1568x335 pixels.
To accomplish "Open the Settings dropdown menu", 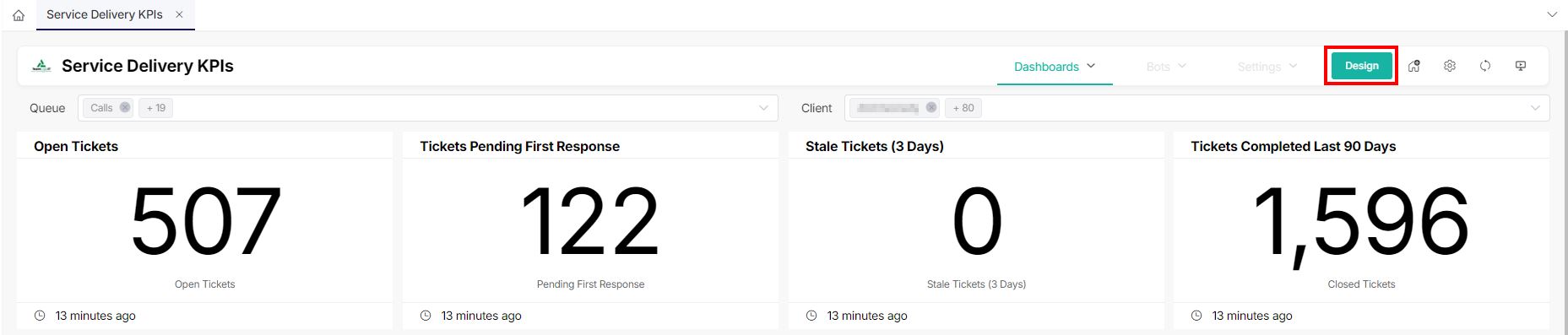I will click(1267, 67).
